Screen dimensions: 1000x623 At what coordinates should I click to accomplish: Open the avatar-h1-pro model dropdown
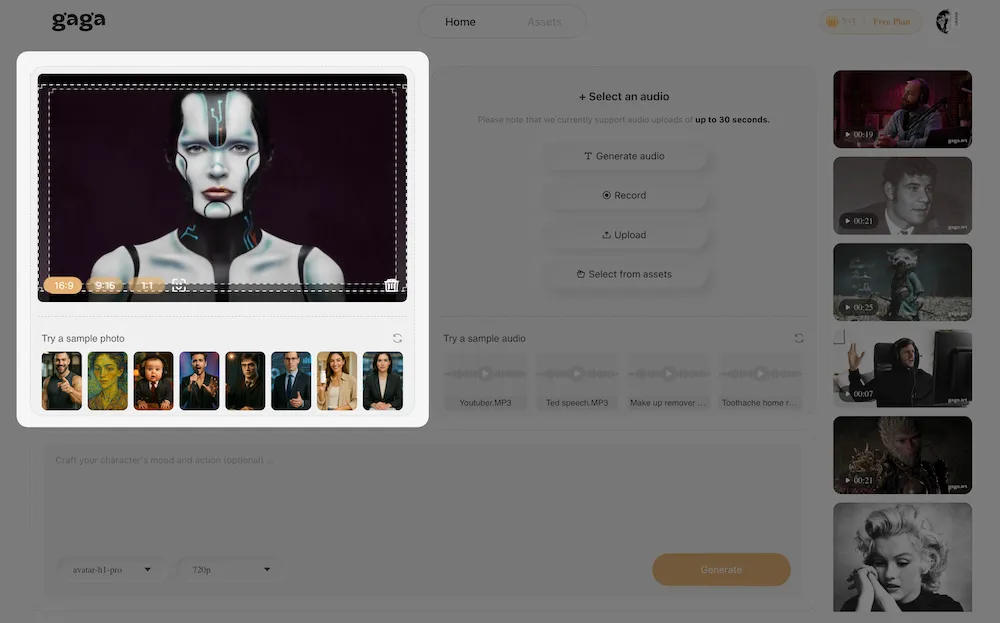111,570
